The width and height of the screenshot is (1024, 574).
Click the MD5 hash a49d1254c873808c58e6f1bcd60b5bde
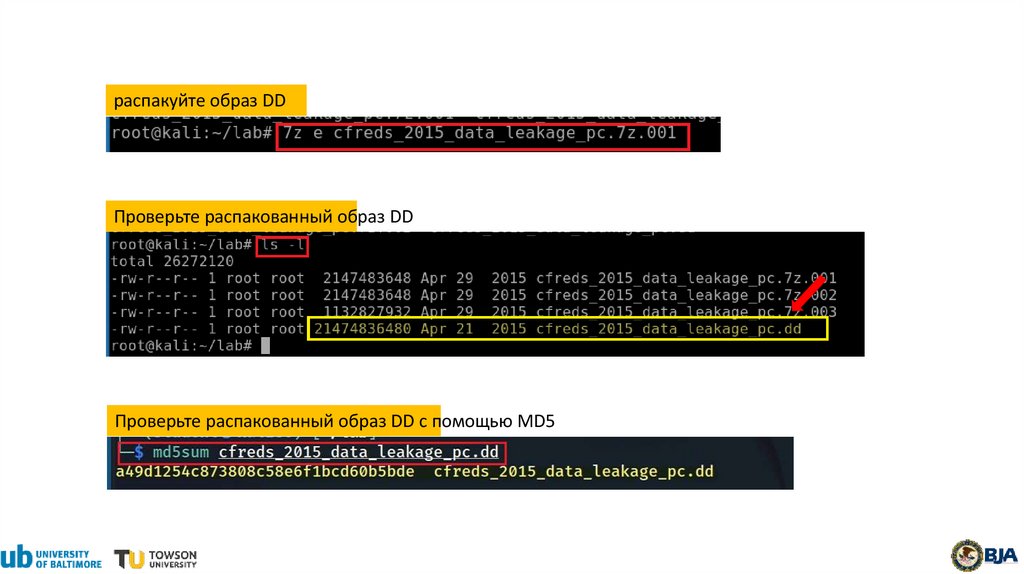tap(265, 471)
